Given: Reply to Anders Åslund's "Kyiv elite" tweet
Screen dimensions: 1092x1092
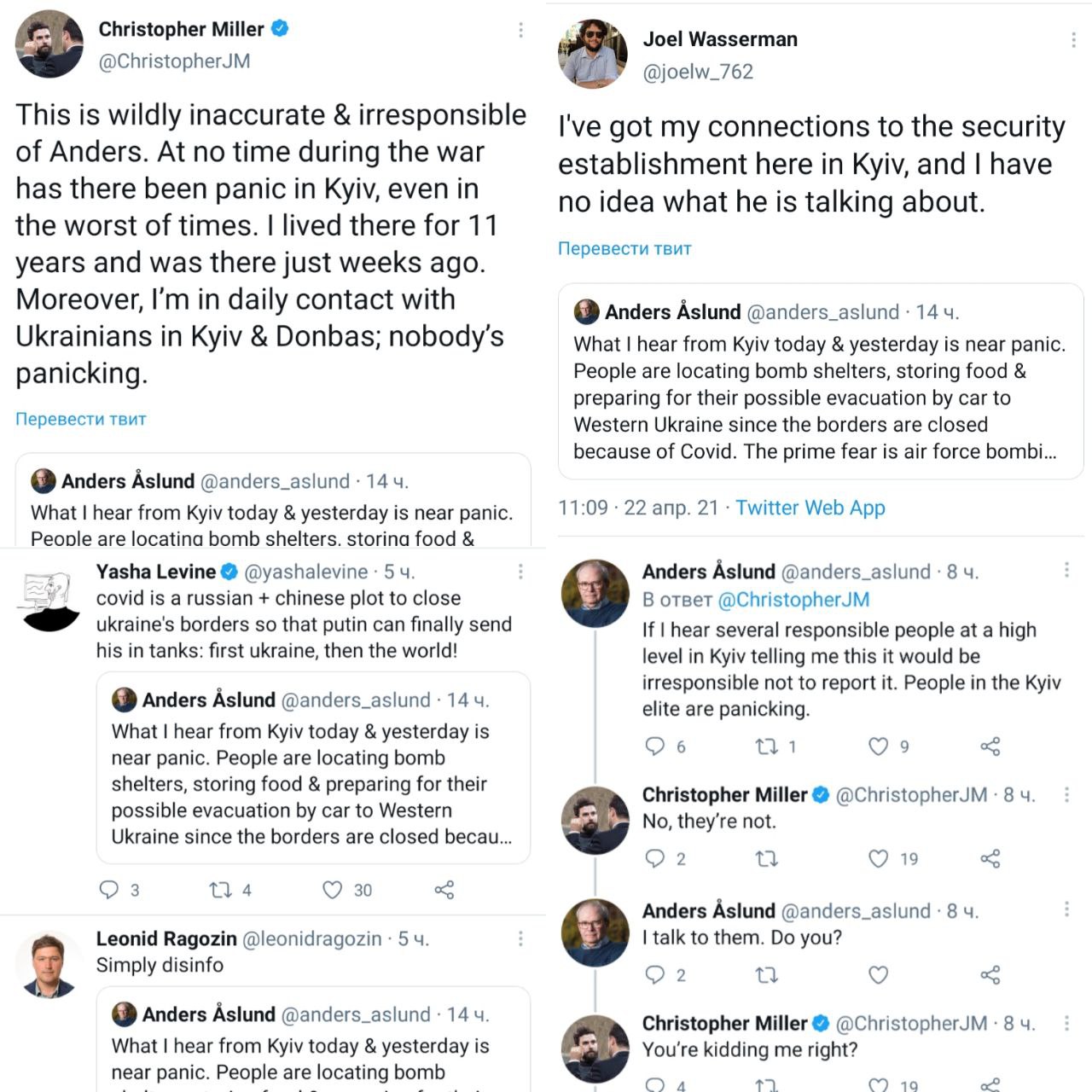Looking at the screenshot, I should [x=654, y=746].
